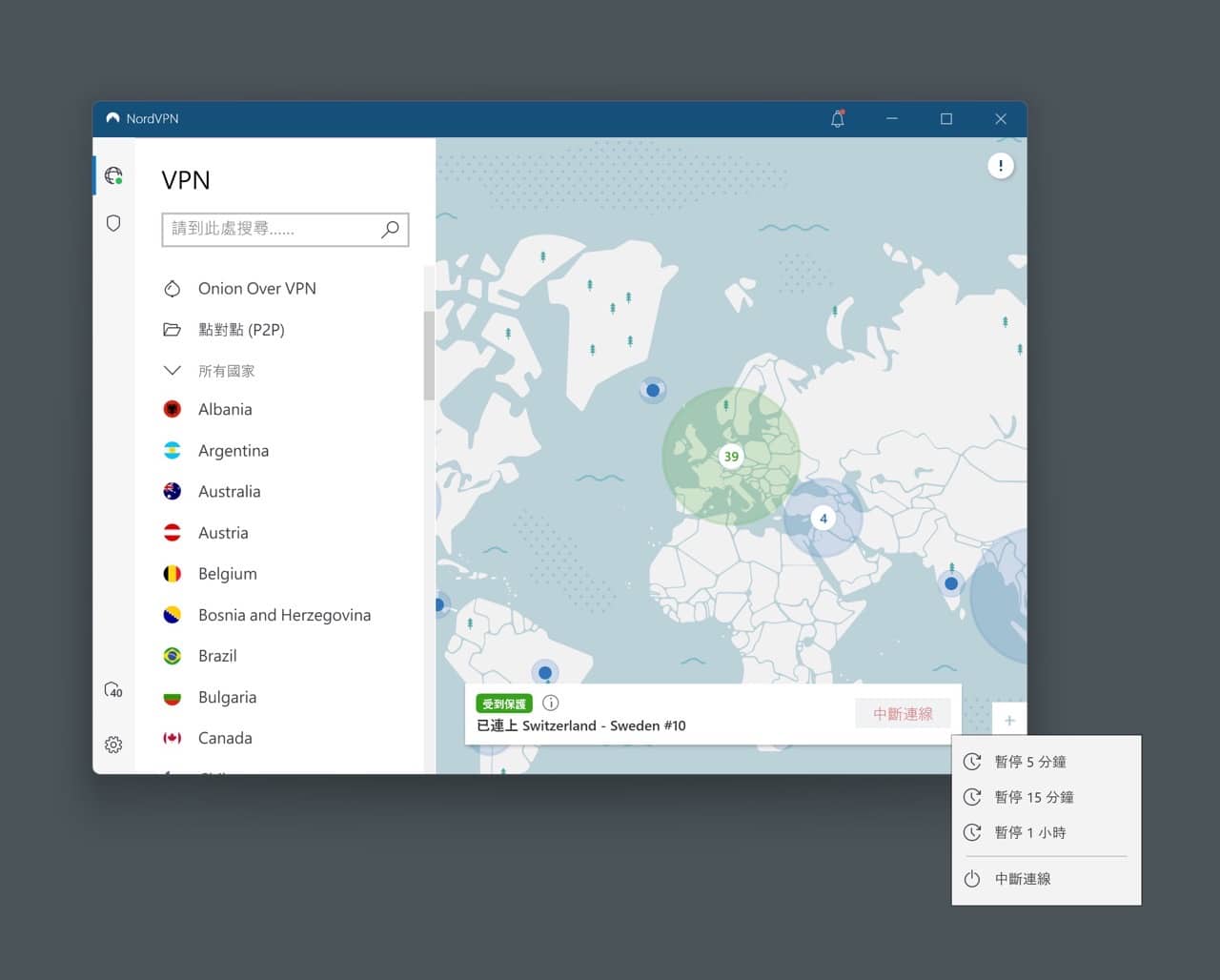Click the Austria flag icon
Screen dimensions: 1220x980
172,533
